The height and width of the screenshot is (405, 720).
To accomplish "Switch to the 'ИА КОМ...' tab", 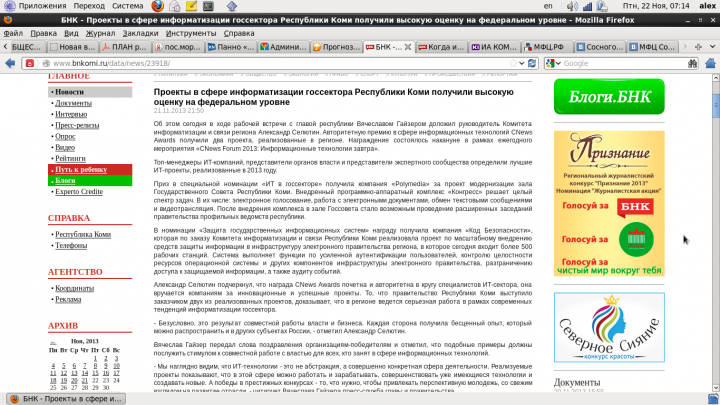I will pyautogui.click(x=494, y=47).
